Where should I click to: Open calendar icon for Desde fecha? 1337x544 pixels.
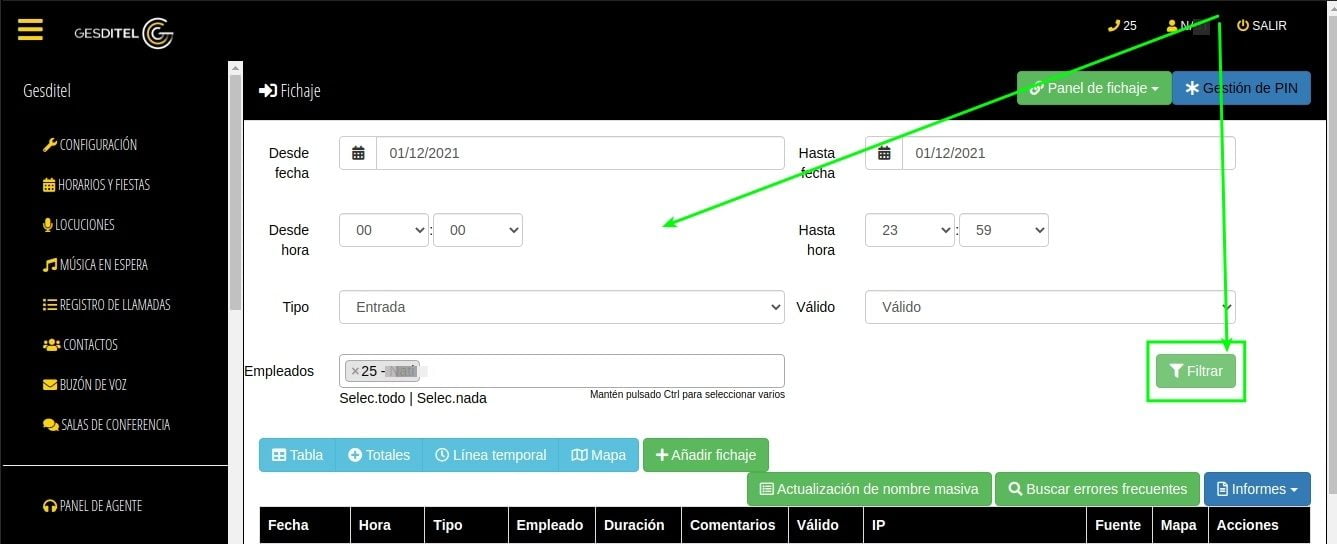click(358, 153)
